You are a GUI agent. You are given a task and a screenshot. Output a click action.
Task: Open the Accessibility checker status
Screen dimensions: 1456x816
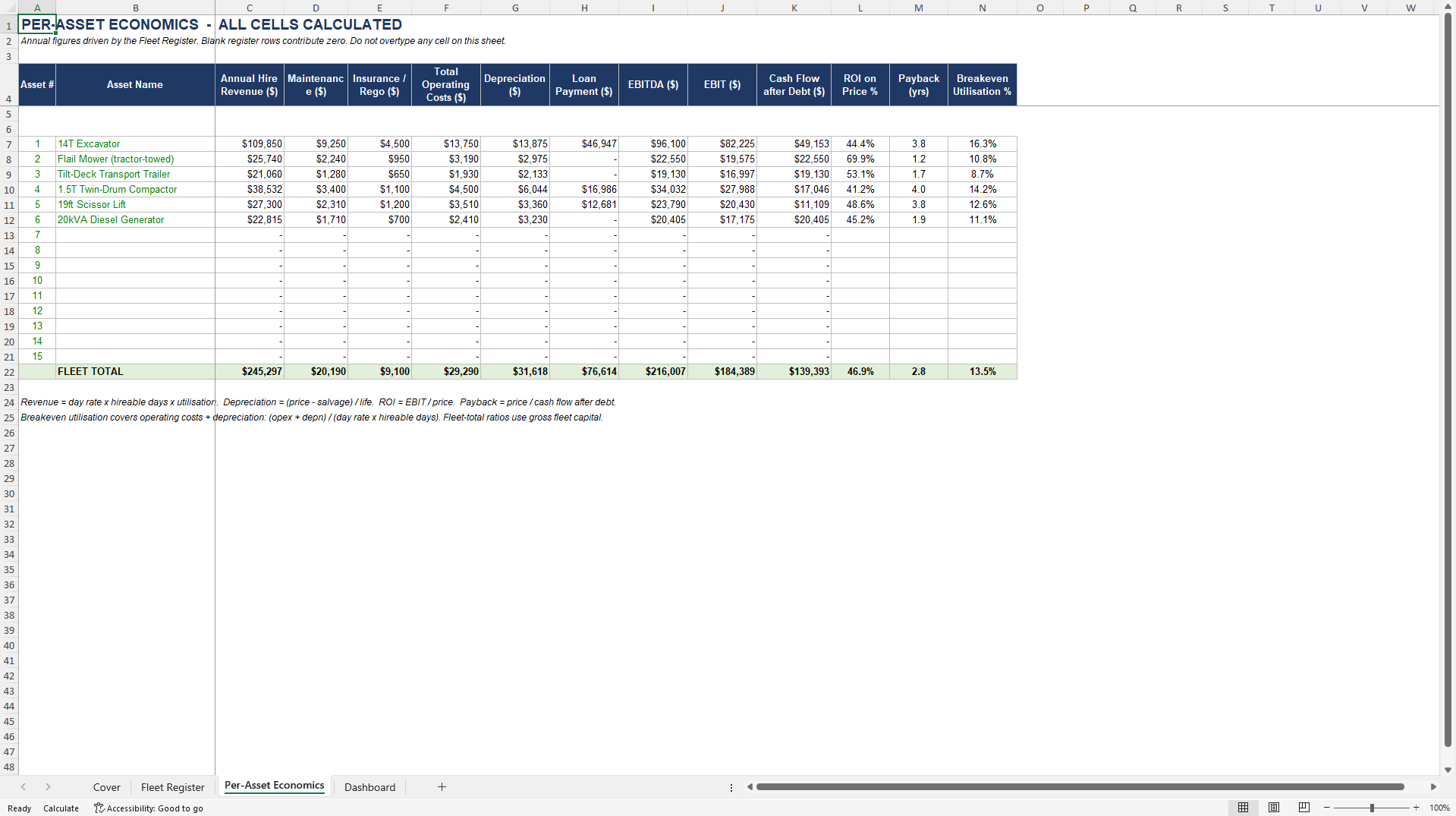[149, 808]
